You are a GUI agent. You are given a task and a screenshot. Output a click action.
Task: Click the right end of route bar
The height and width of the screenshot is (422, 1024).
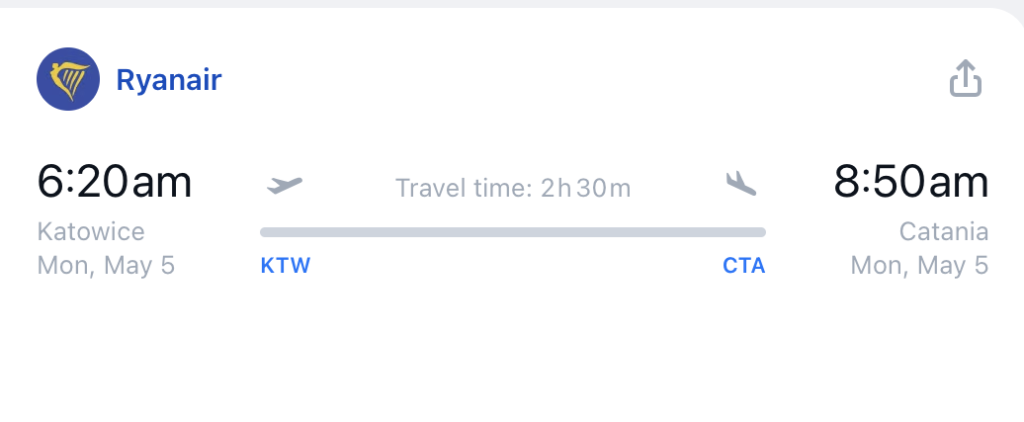pyautogui.click(x=760, y=232)
